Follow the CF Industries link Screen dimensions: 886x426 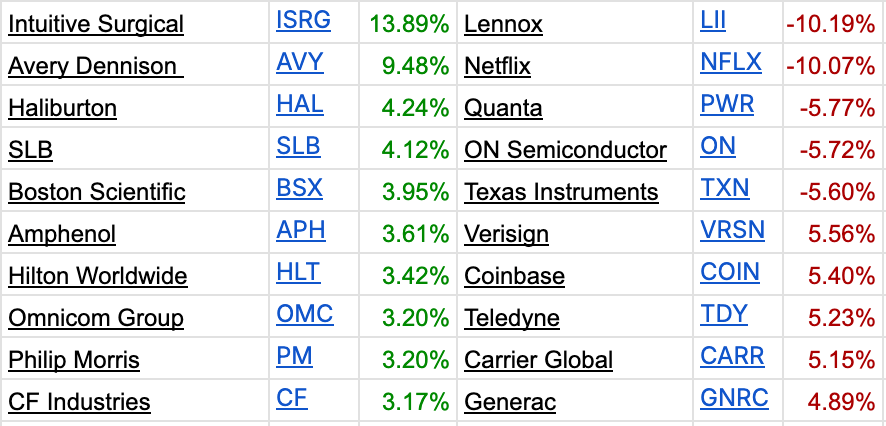(79, 402)
